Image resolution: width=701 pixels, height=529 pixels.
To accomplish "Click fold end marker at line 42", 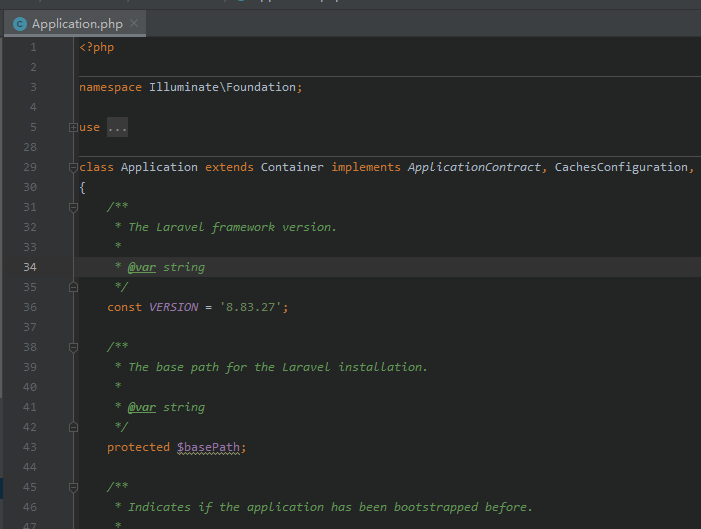I will click(x=73, y=427).
